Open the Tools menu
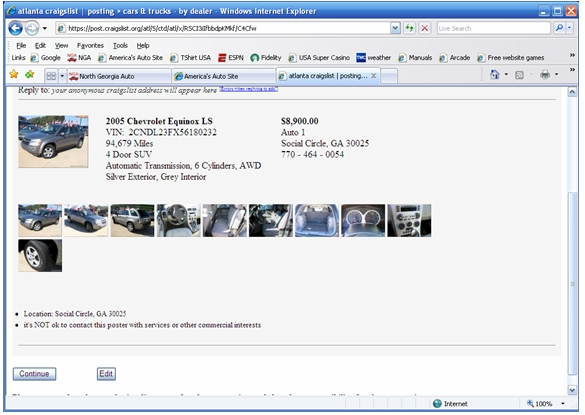 [x=120, y=46]
